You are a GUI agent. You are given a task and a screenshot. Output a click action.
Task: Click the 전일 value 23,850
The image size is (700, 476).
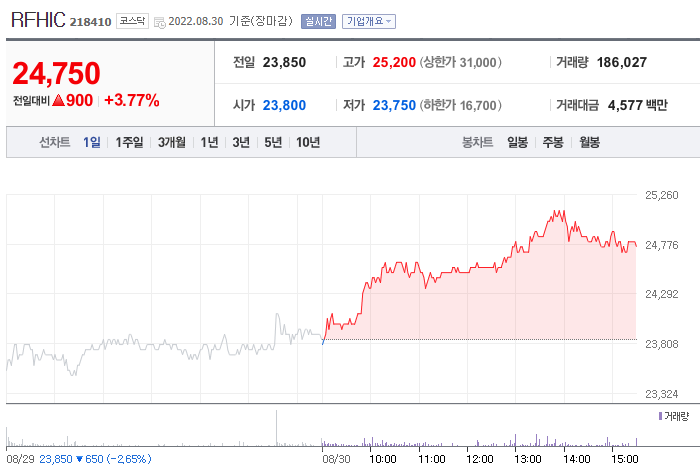[284, 62]
